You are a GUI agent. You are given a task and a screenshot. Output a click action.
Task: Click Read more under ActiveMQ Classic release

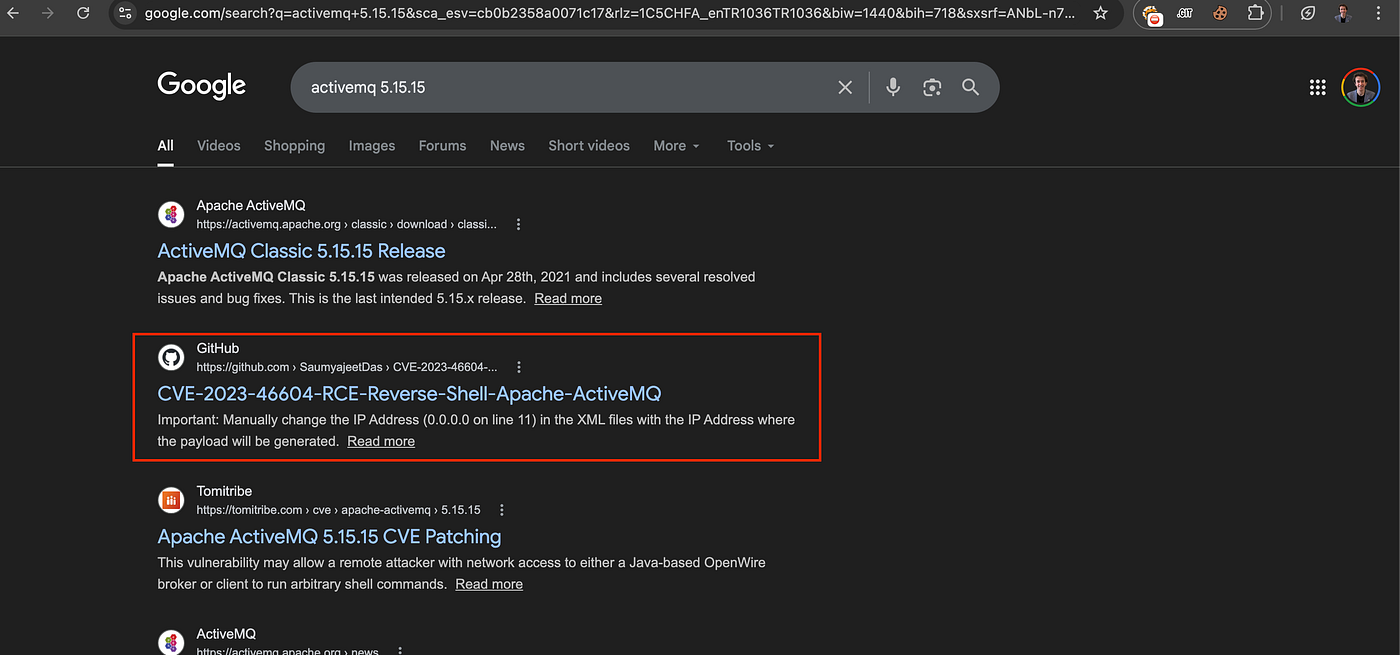click(x=568, y=299)
